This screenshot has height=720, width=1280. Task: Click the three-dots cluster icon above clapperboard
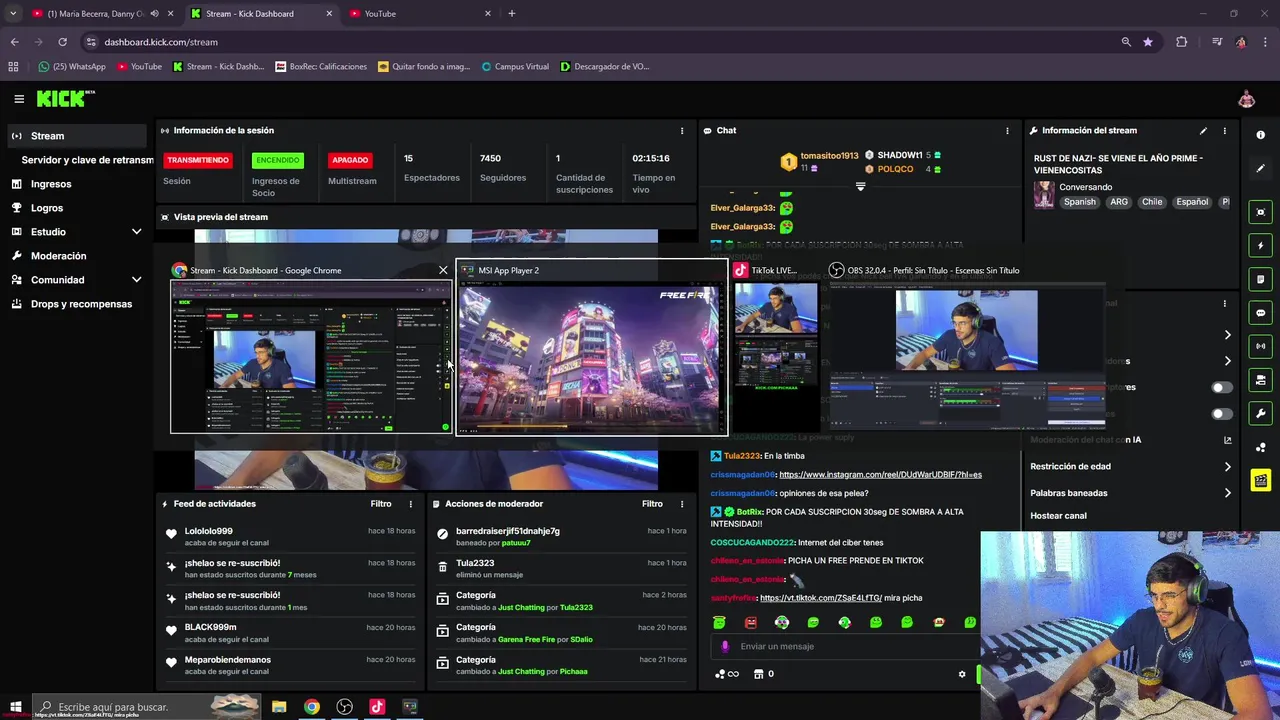pyautogui.click(x=1260, y=447)
